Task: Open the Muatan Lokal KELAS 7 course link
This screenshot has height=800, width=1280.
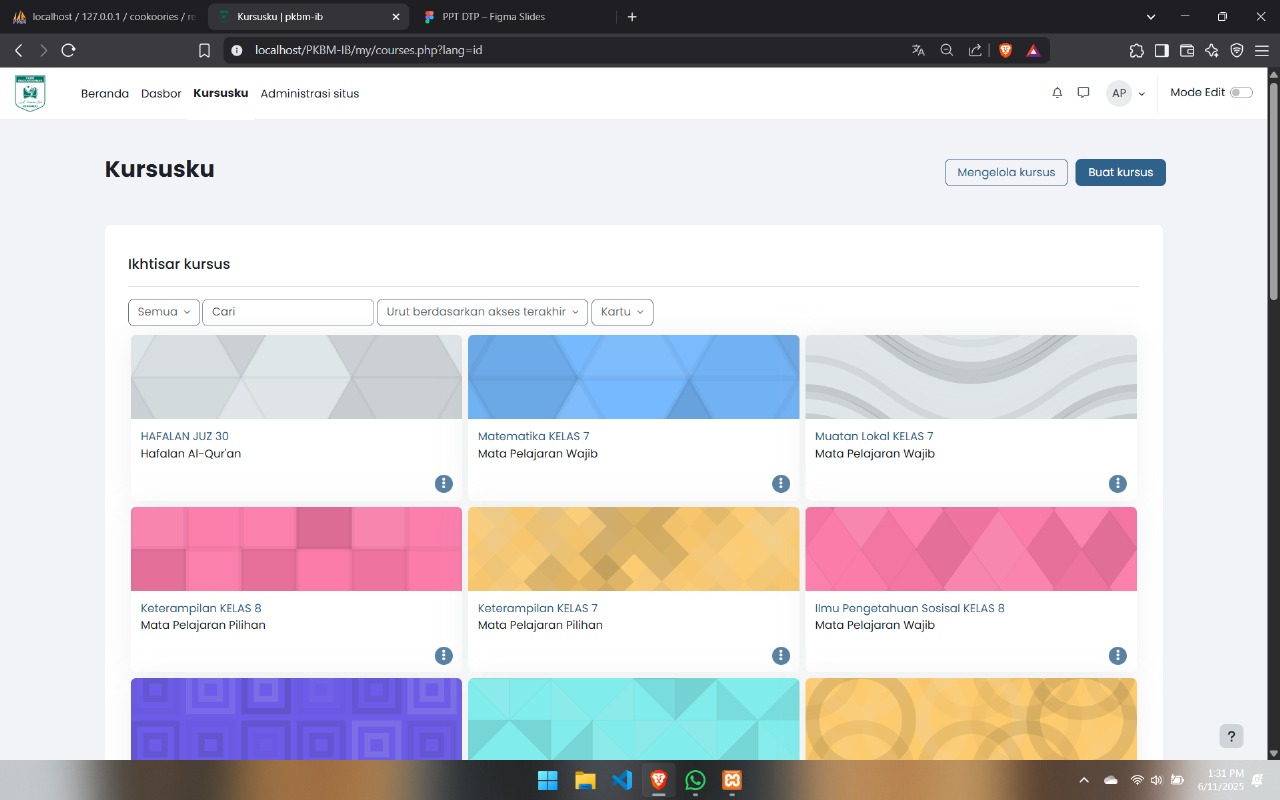Action: pyautogui.click(x=874, y=436)
